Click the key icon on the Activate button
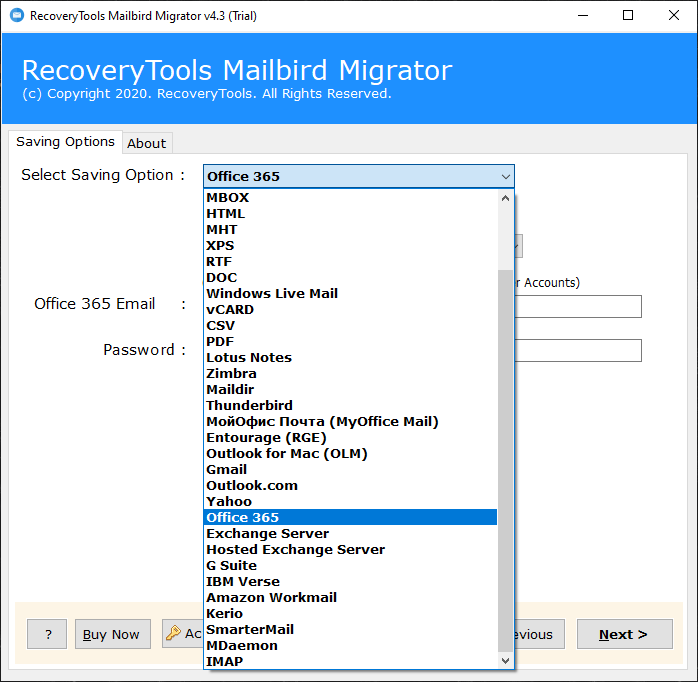 coord(173,633)
